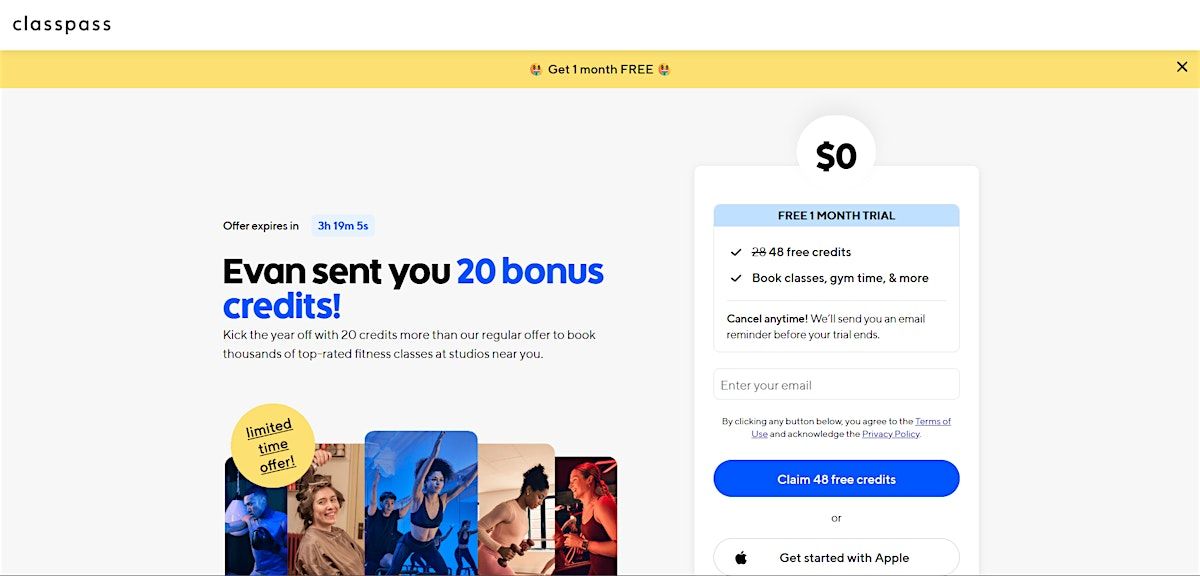Click the limited time offer badge

pos(272,445)
